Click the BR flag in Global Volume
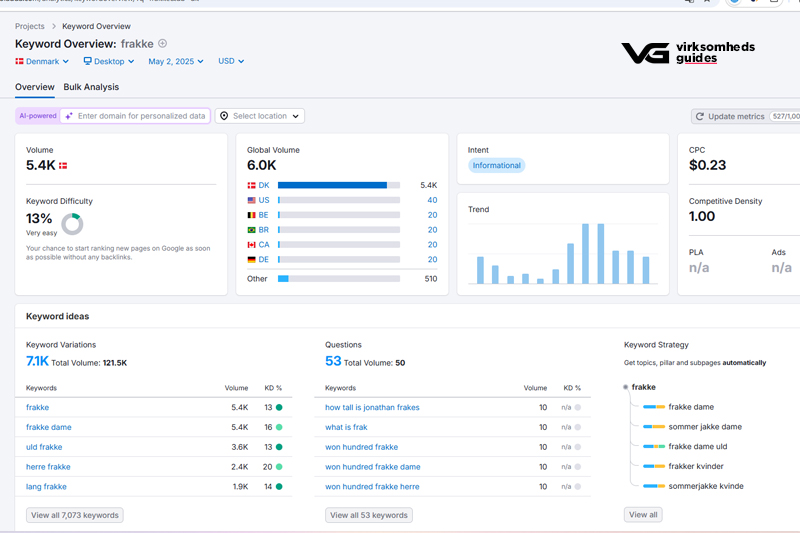This screenshot has width=800, height=533. [252, 230]
